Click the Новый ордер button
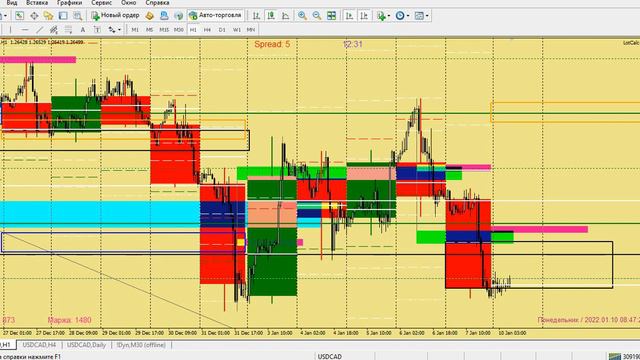640x360 pixels. point(116,16)
